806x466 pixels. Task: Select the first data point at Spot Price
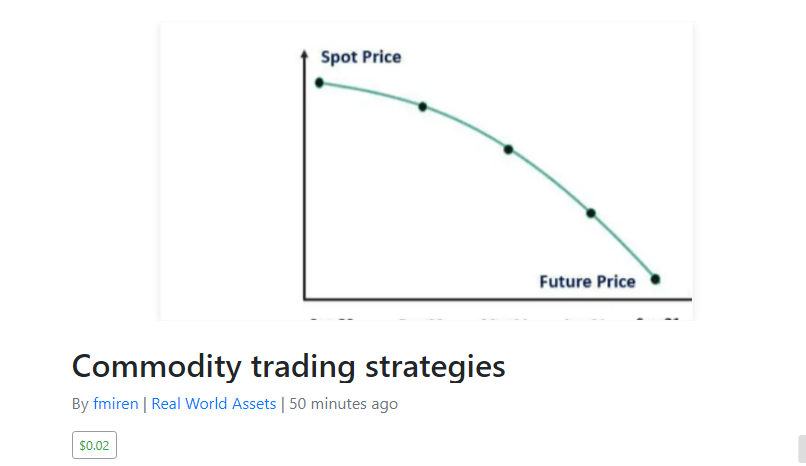[x=319, y=82]
